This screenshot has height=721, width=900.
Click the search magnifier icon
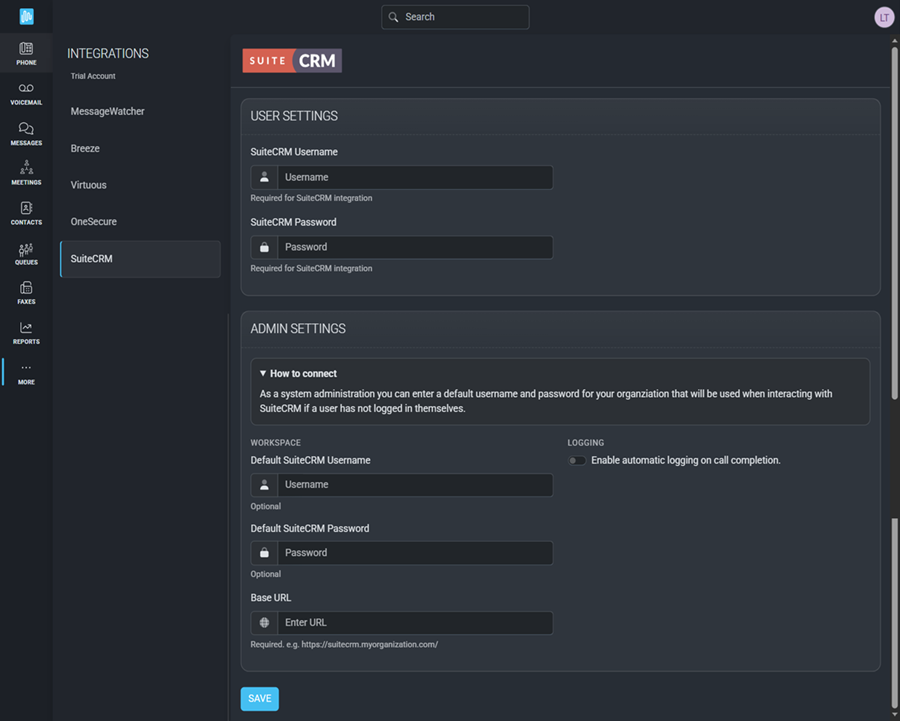(393, 17)
